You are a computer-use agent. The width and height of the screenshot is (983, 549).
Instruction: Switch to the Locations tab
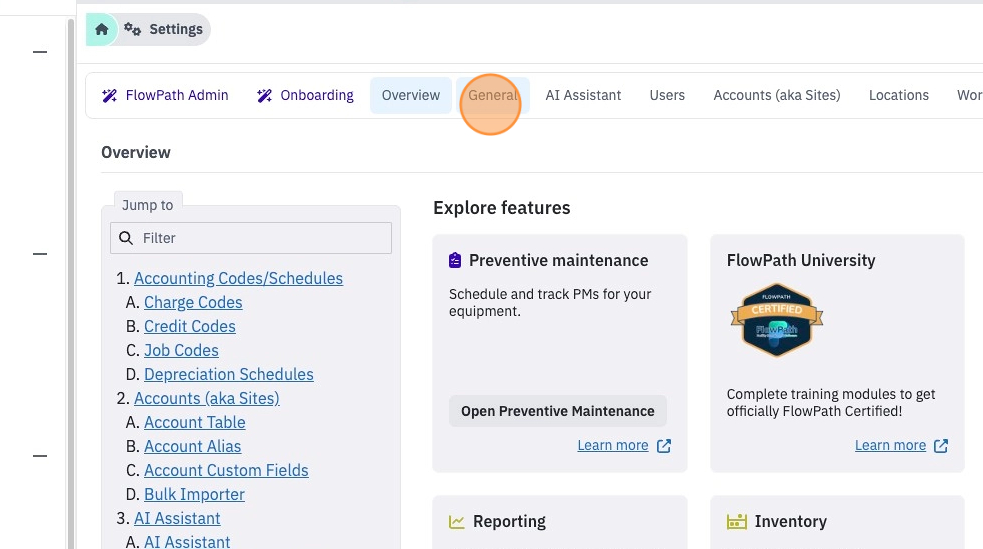(x=898, y=95)
